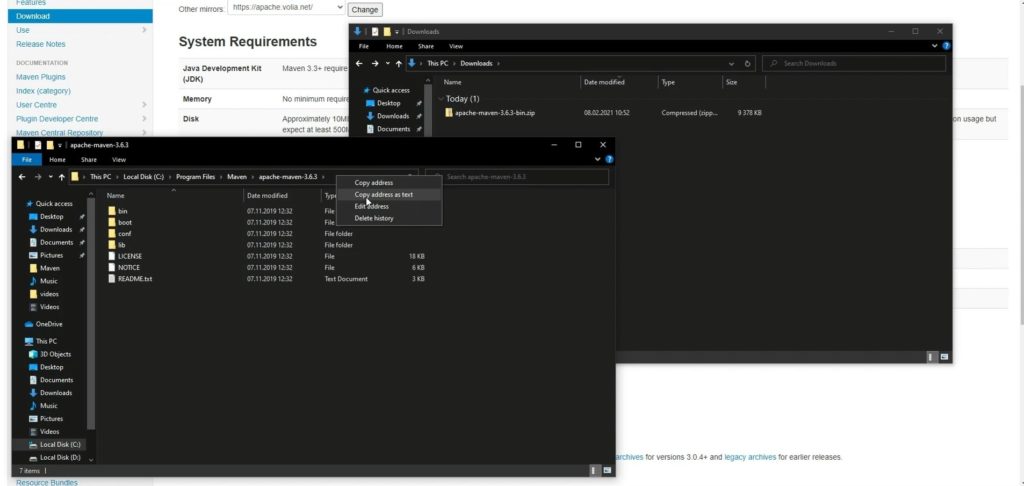The height and width of the screenshot is (486, 1024).
Task: Expand chevron after apache-maven-3.6.3 breadcrumb
Action: click(323, 177)
